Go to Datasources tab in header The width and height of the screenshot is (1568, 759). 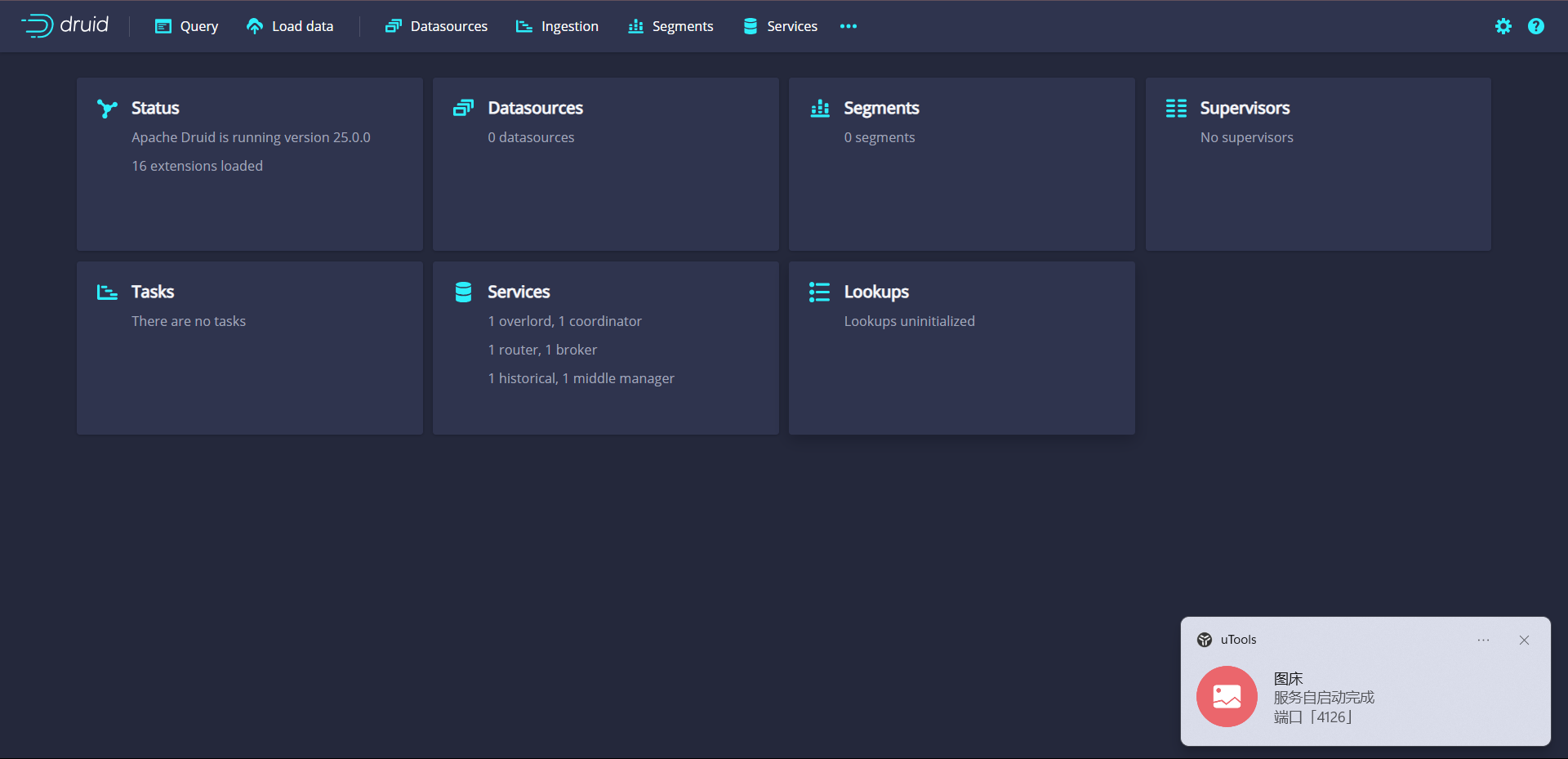point(436,26)
